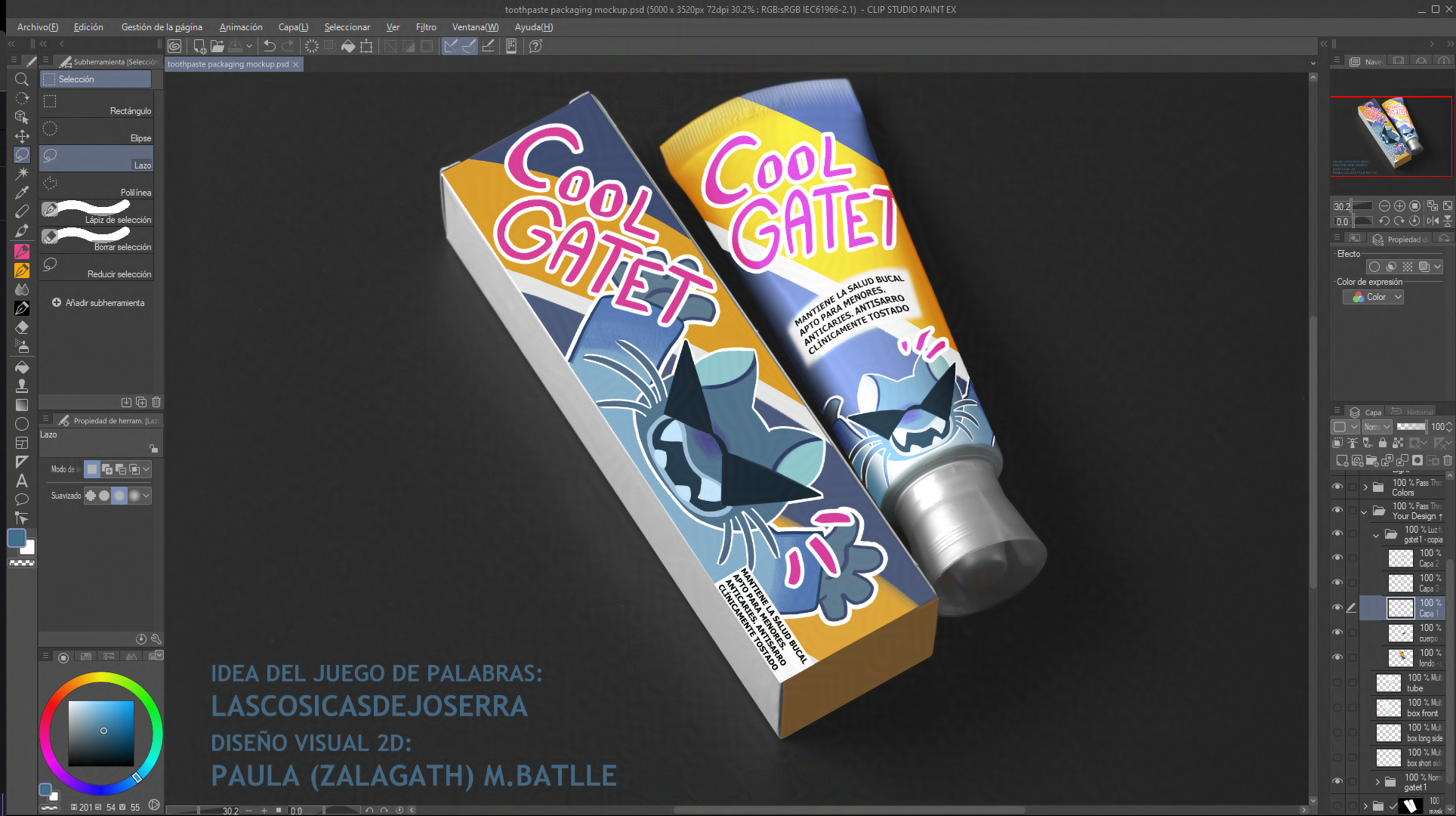Close the toothpaste packaging mockup.psd tab
This screenshot has height=816, width=1456.
tap(296, 64)
